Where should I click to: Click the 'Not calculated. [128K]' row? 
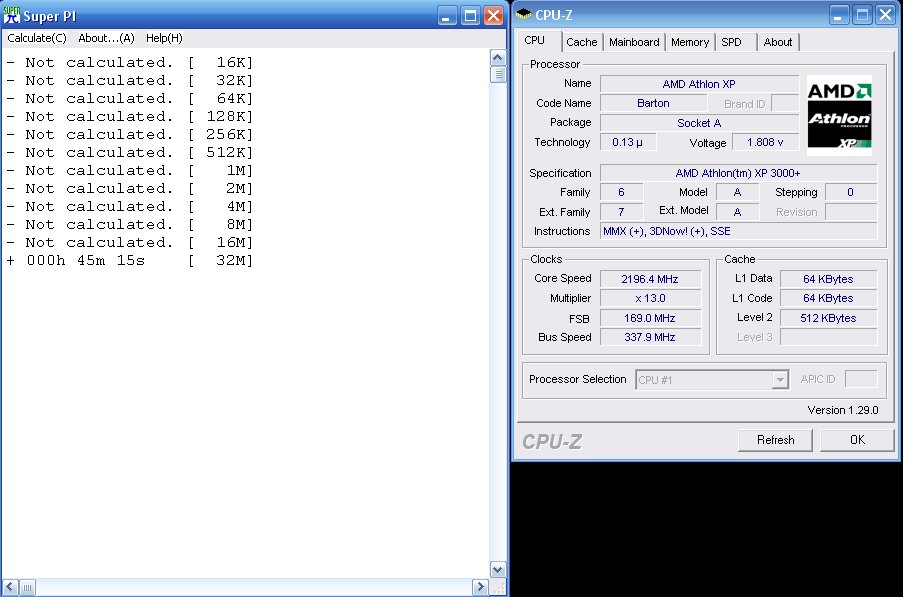click(130, 116)
